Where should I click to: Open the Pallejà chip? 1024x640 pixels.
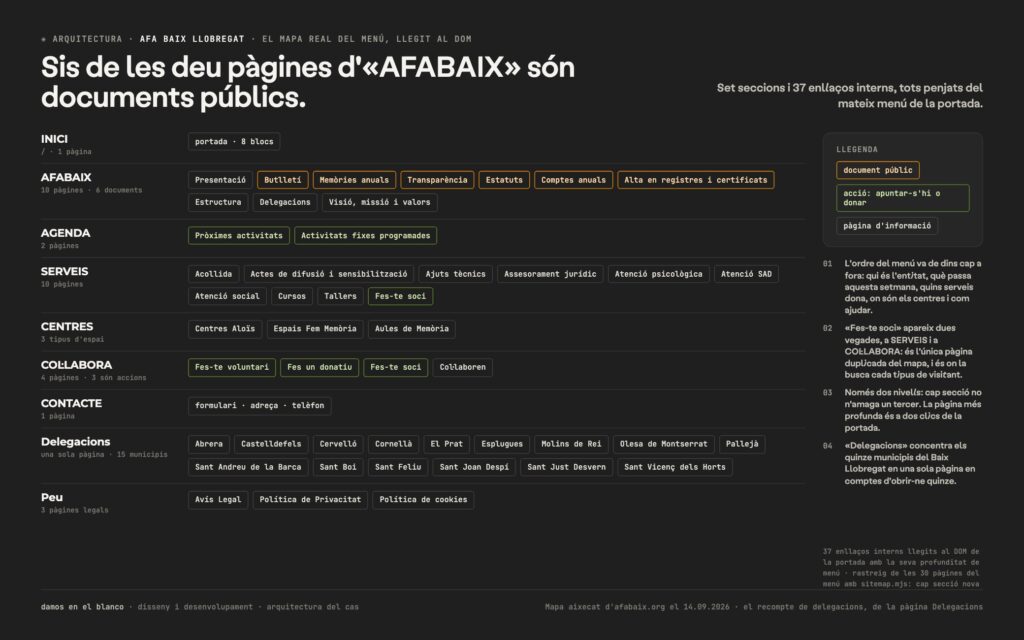pos(742,445)
